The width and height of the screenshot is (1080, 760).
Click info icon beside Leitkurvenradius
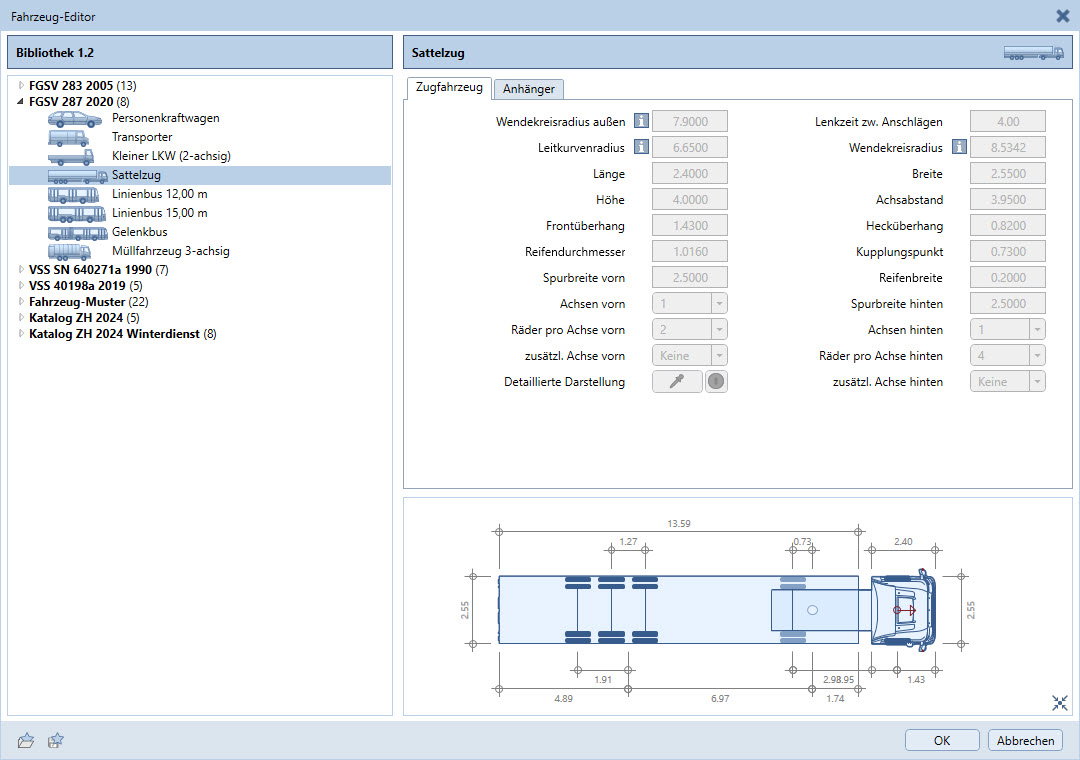(642, 148)
